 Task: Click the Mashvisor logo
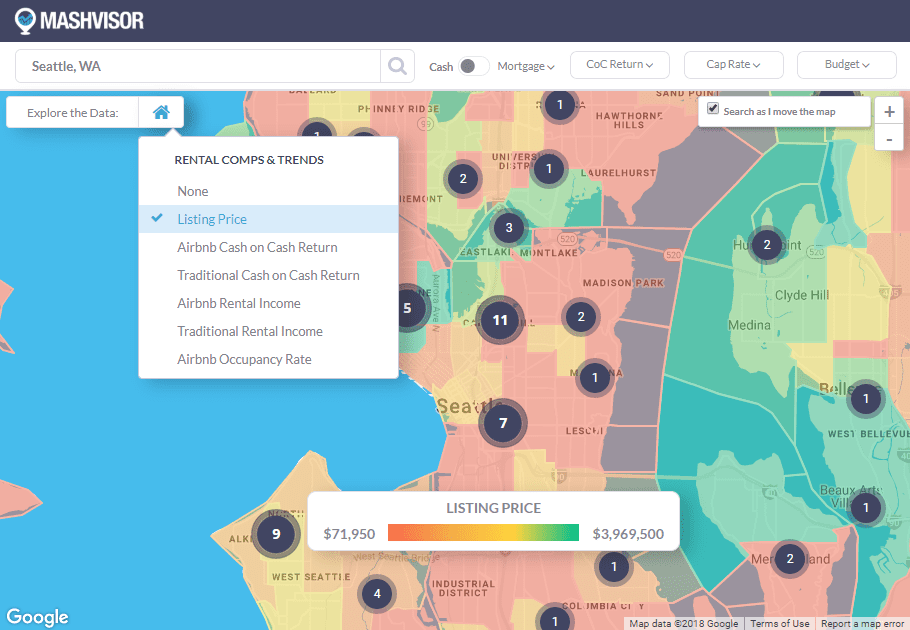click(80, 20)
